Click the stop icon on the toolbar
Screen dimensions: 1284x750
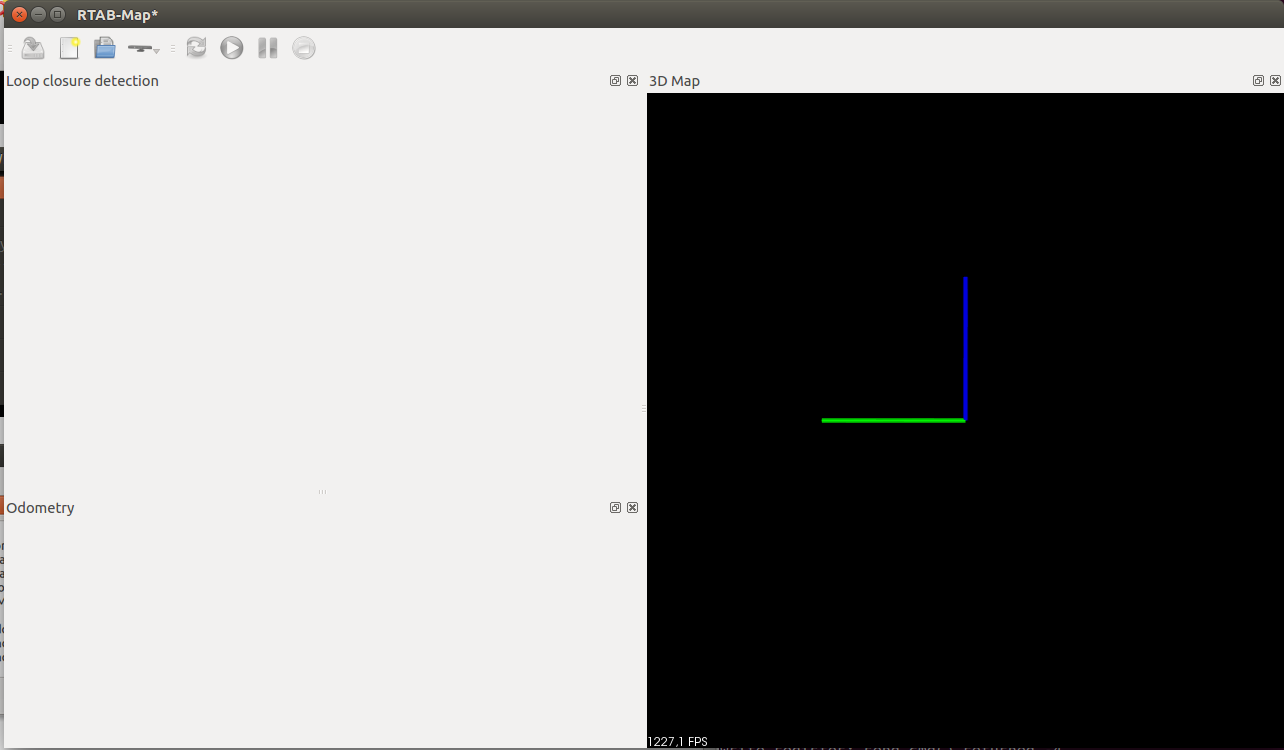click(303, 47)
